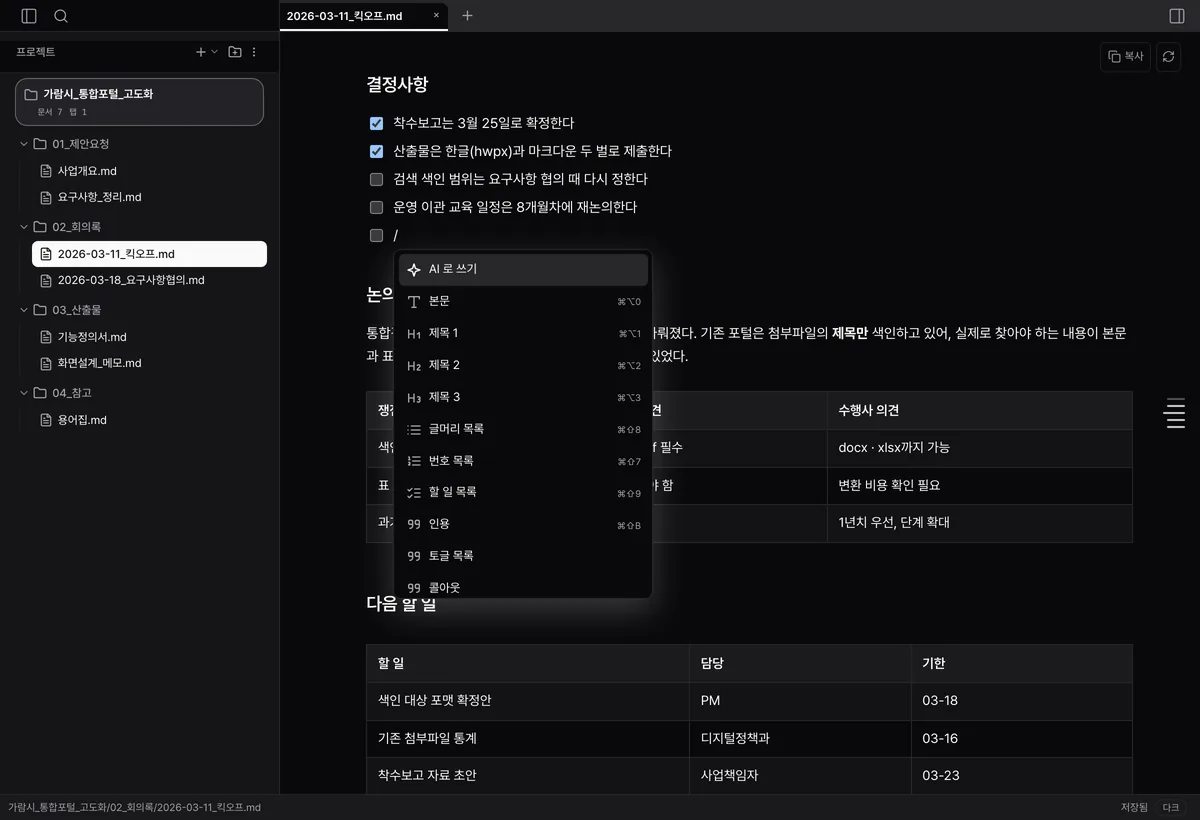The width and height of the screenshot is (1200, 820).
Task: Open the 요구사항_정리.md file icon
Action: (x=46, y=197)
